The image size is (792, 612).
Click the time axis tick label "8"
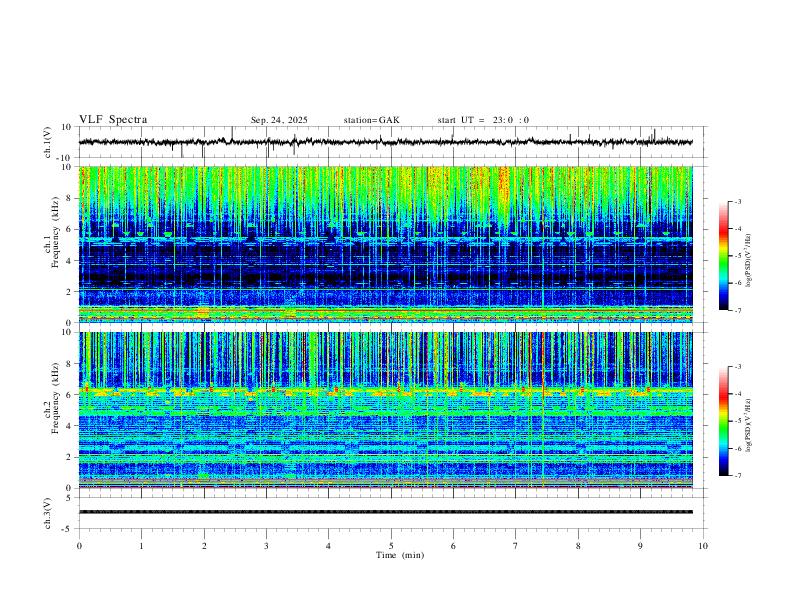pos(578,546)
